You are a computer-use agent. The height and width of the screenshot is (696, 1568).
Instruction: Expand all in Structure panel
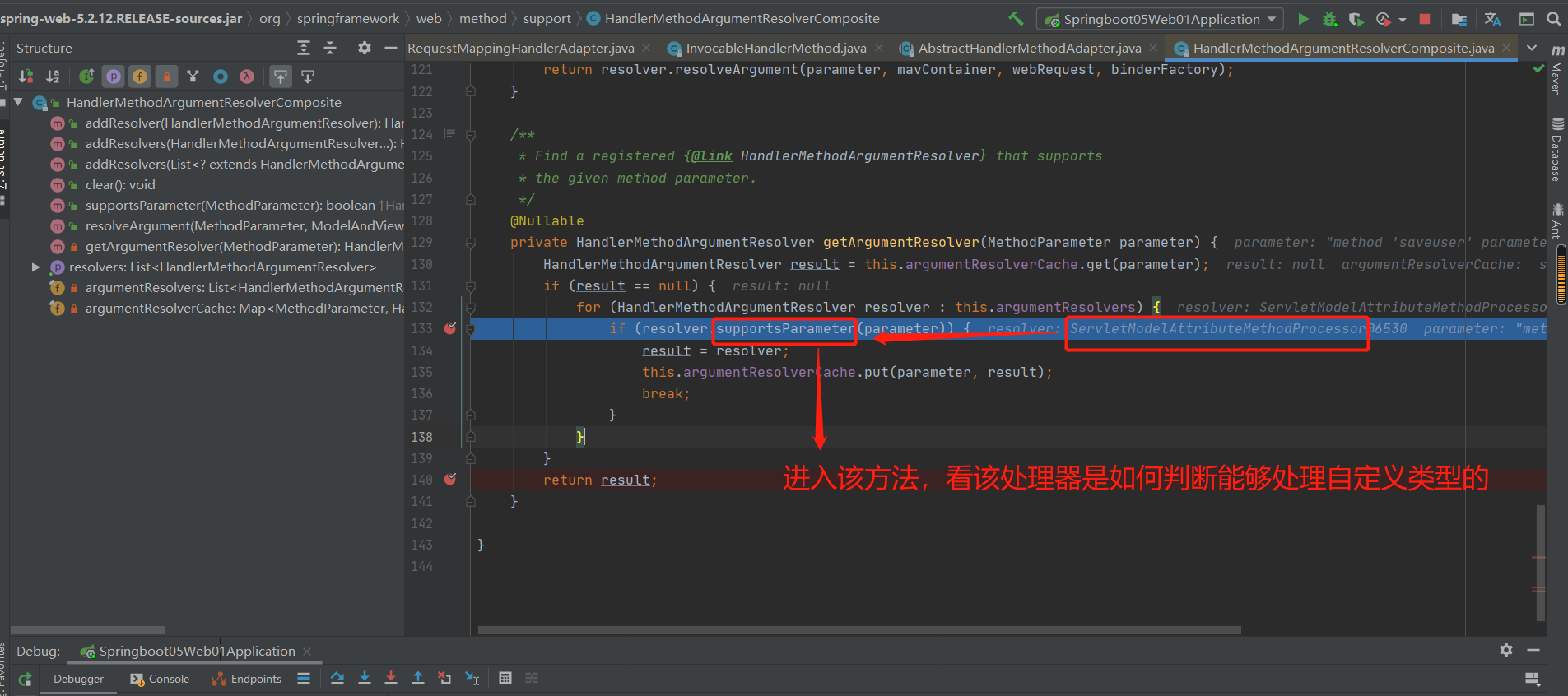point(304,48)
